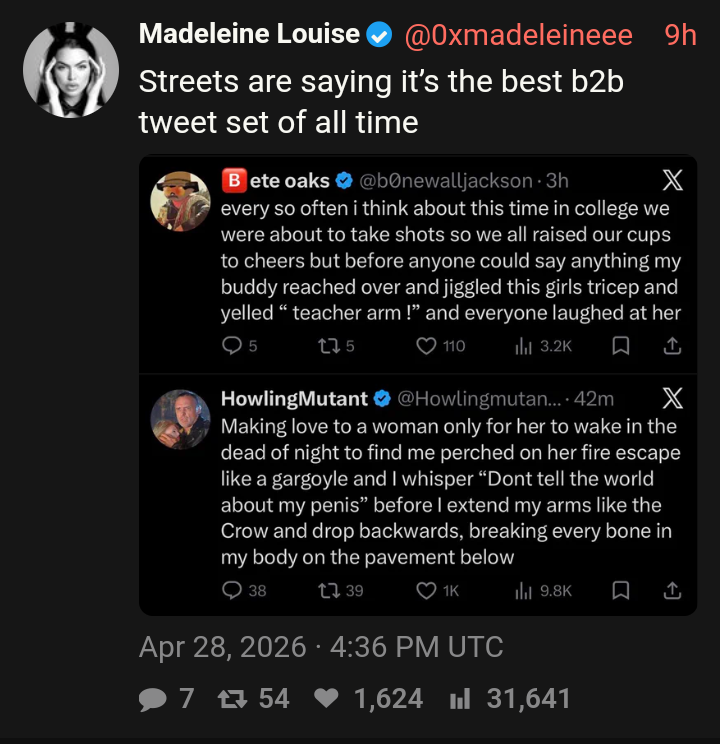Open Pete oaks' profile avatar
Image resolution: width=720 pixels, height=744 pixels.
180,201
